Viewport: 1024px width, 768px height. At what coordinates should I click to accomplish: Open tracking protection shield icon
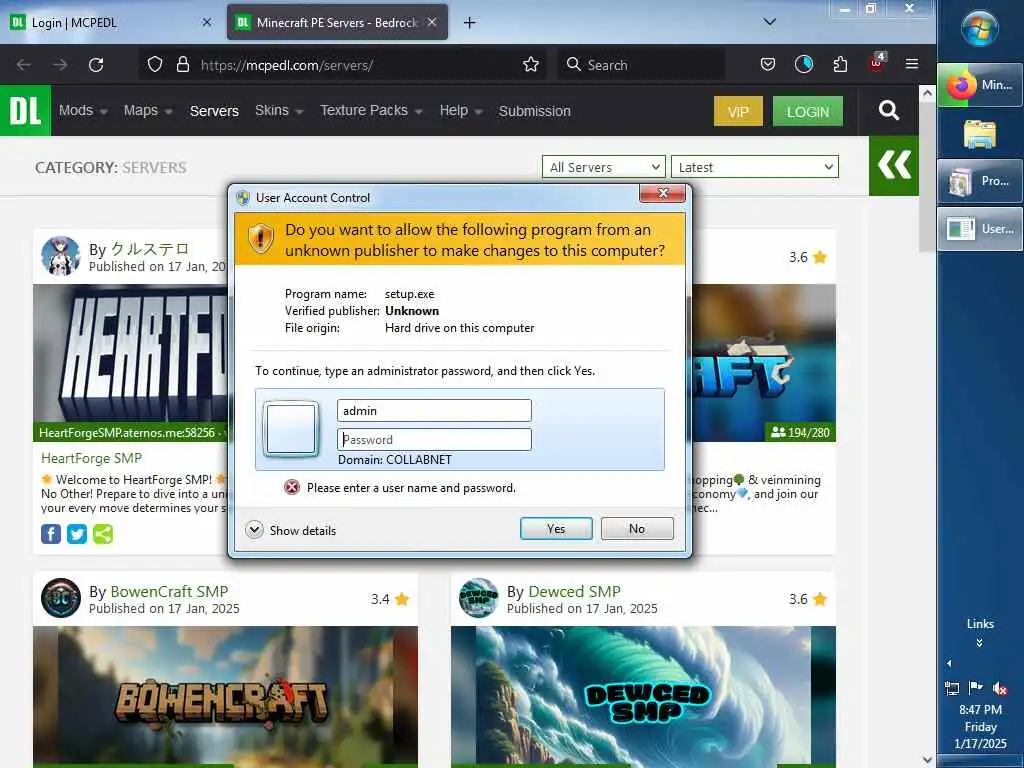(x=155, y=65)
